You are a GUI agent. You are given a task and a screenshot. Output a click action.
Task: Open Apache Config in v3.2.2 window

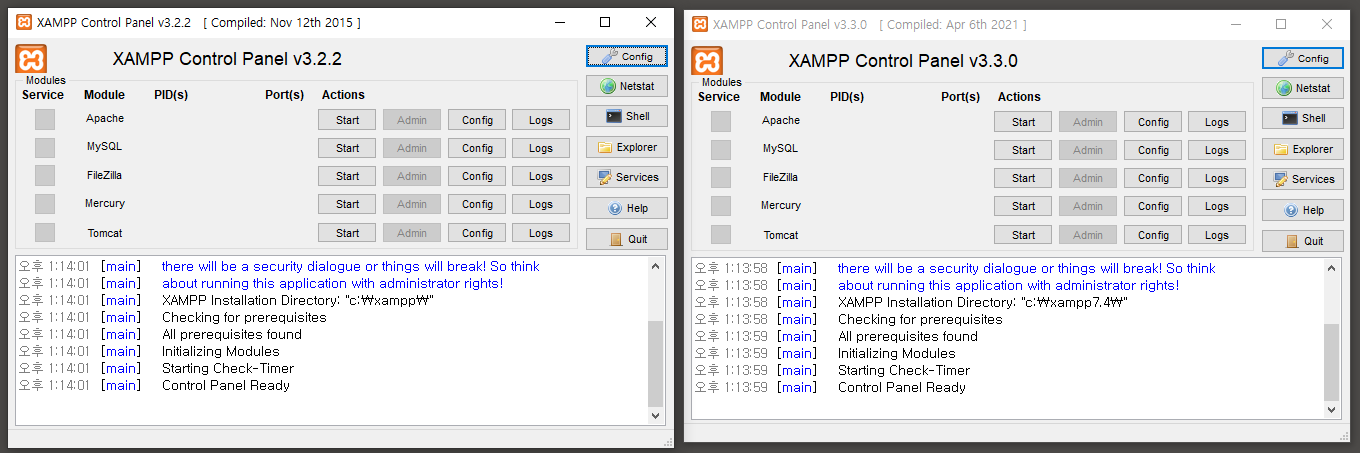pos(477,120)
